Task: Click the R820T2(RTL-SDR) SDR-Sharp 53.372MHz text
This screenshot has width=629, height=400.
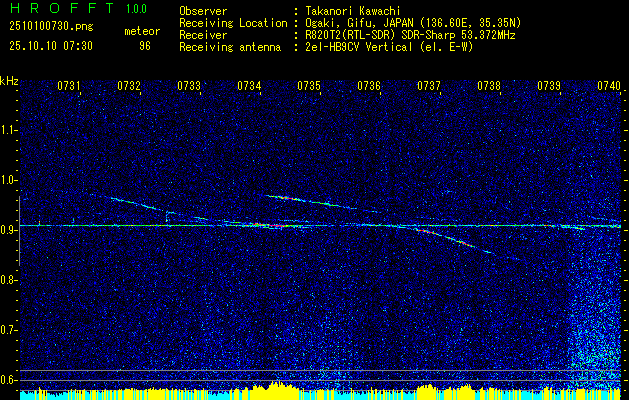Action: coord(409,35)
